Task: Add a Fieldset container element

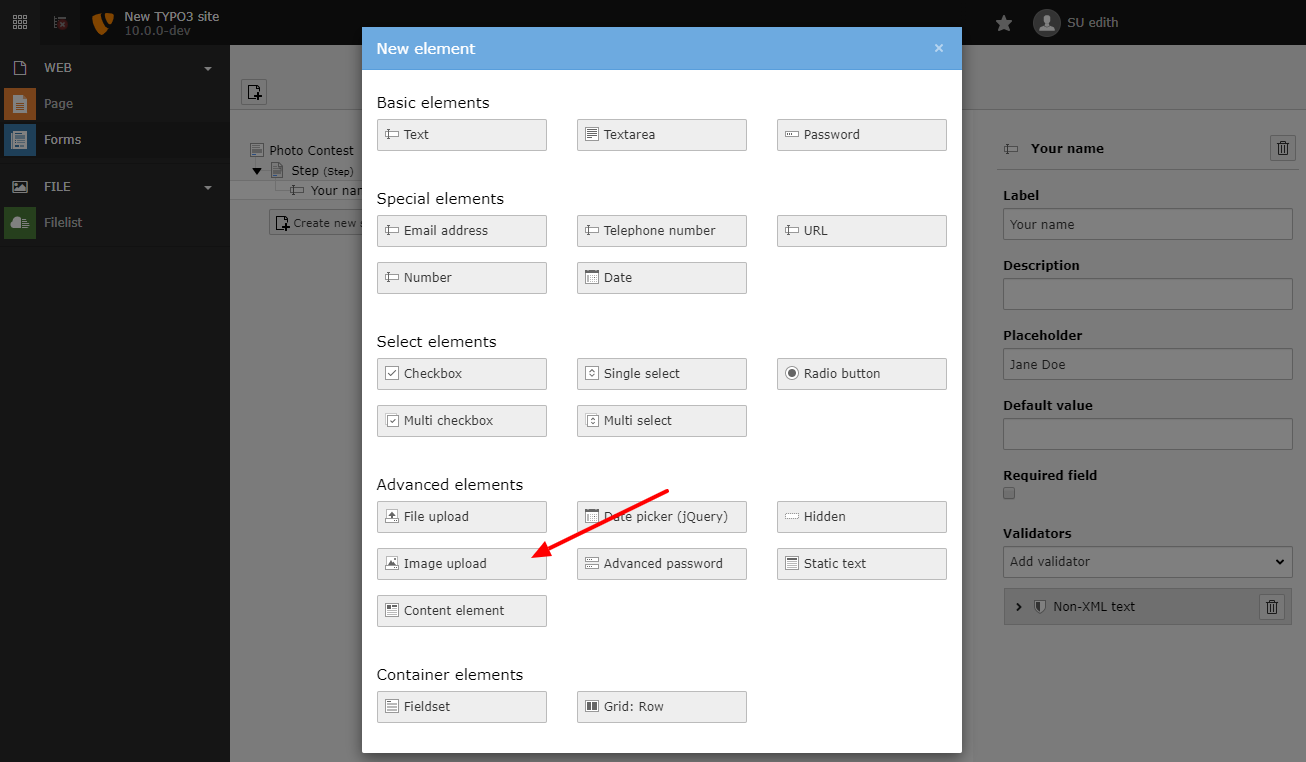Action: tap(461, 707)
